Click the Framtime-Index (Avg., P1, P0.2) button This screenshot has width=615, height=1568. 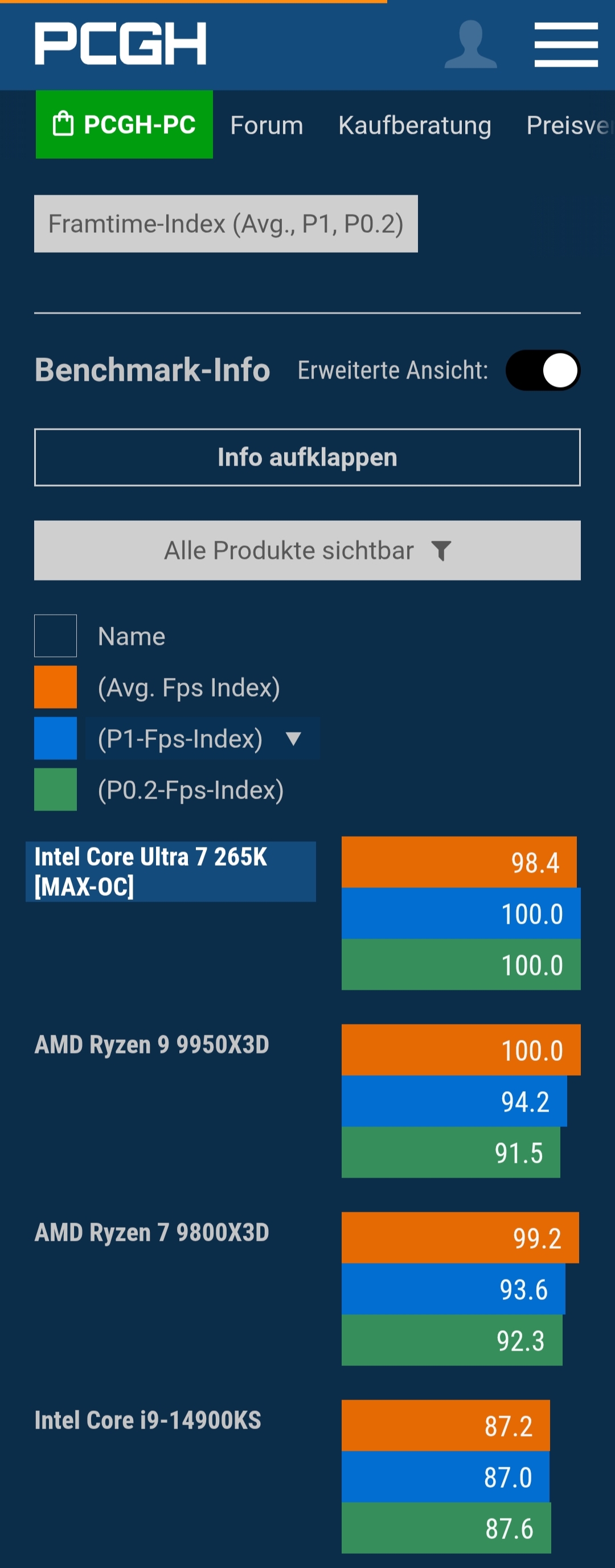tap(226, 224)
